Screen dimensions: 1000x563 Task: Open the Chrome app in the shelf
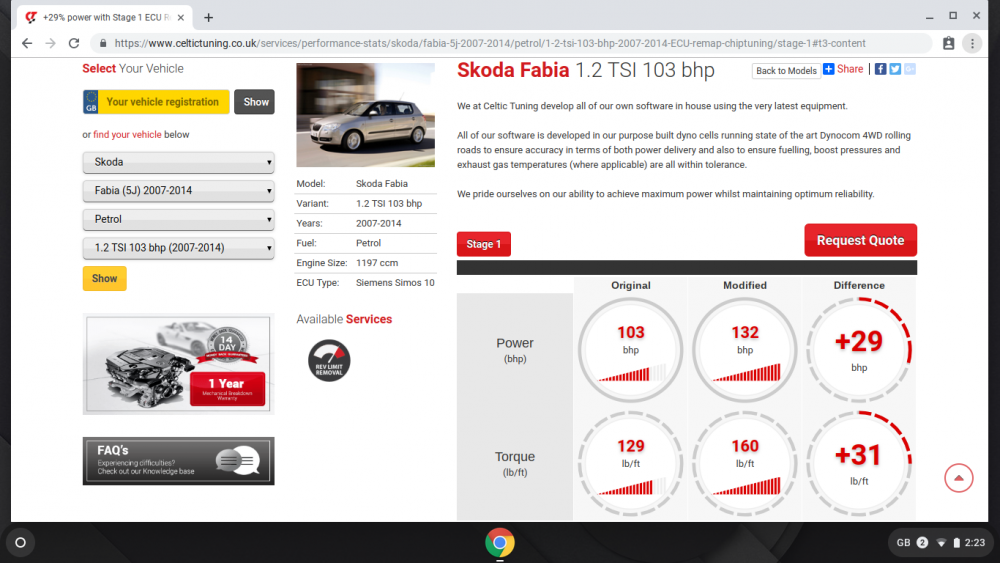pos(500,543)
